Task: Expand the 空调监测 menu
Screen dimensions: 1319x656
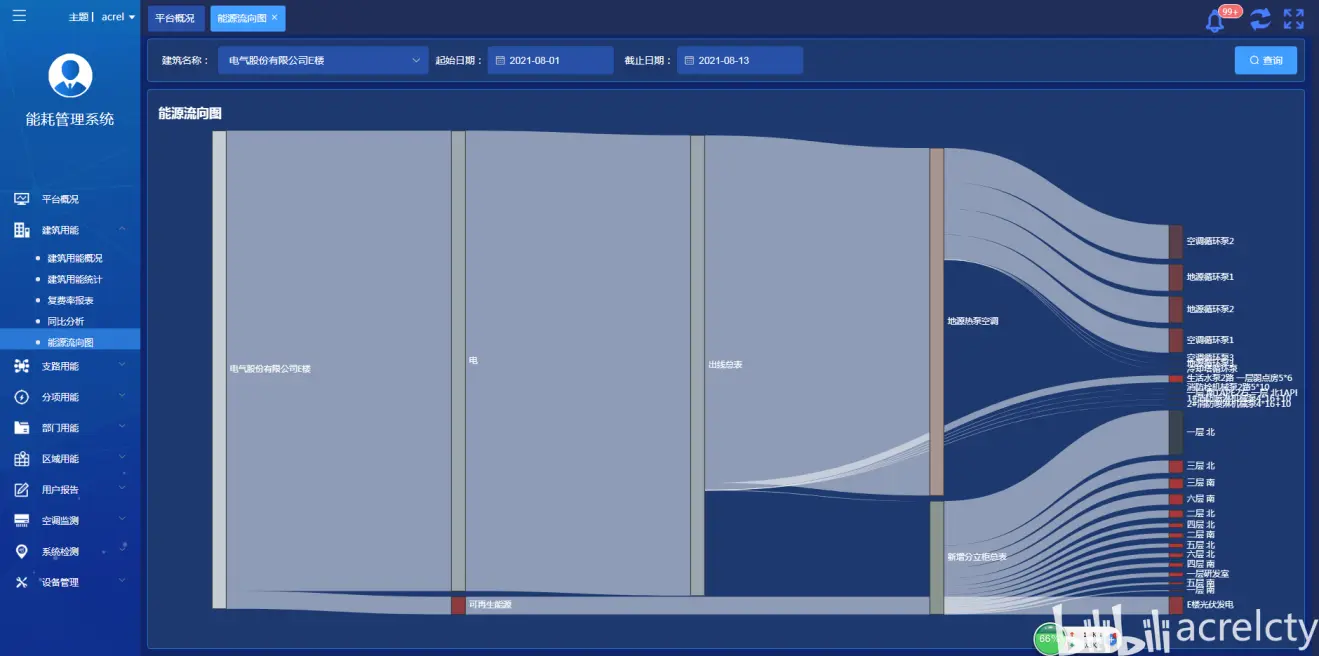Action: click(70, 520)
